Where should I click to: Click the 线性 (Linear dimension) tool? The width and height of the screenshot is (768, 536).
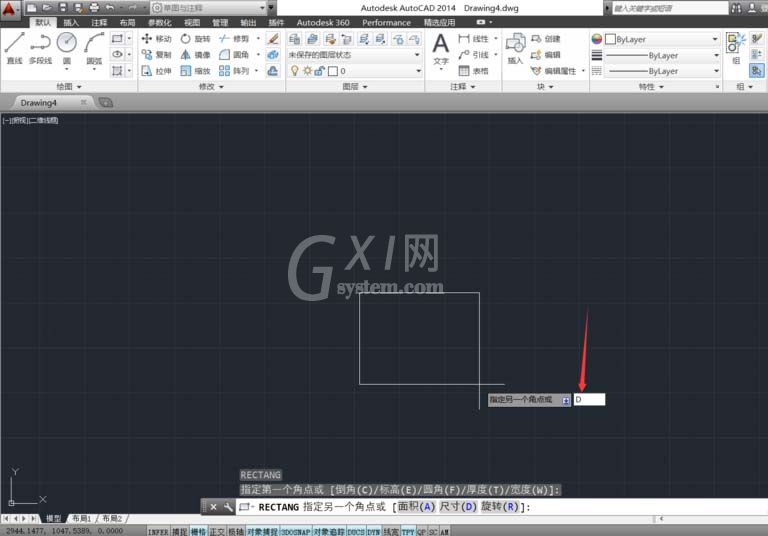(474, 39)
